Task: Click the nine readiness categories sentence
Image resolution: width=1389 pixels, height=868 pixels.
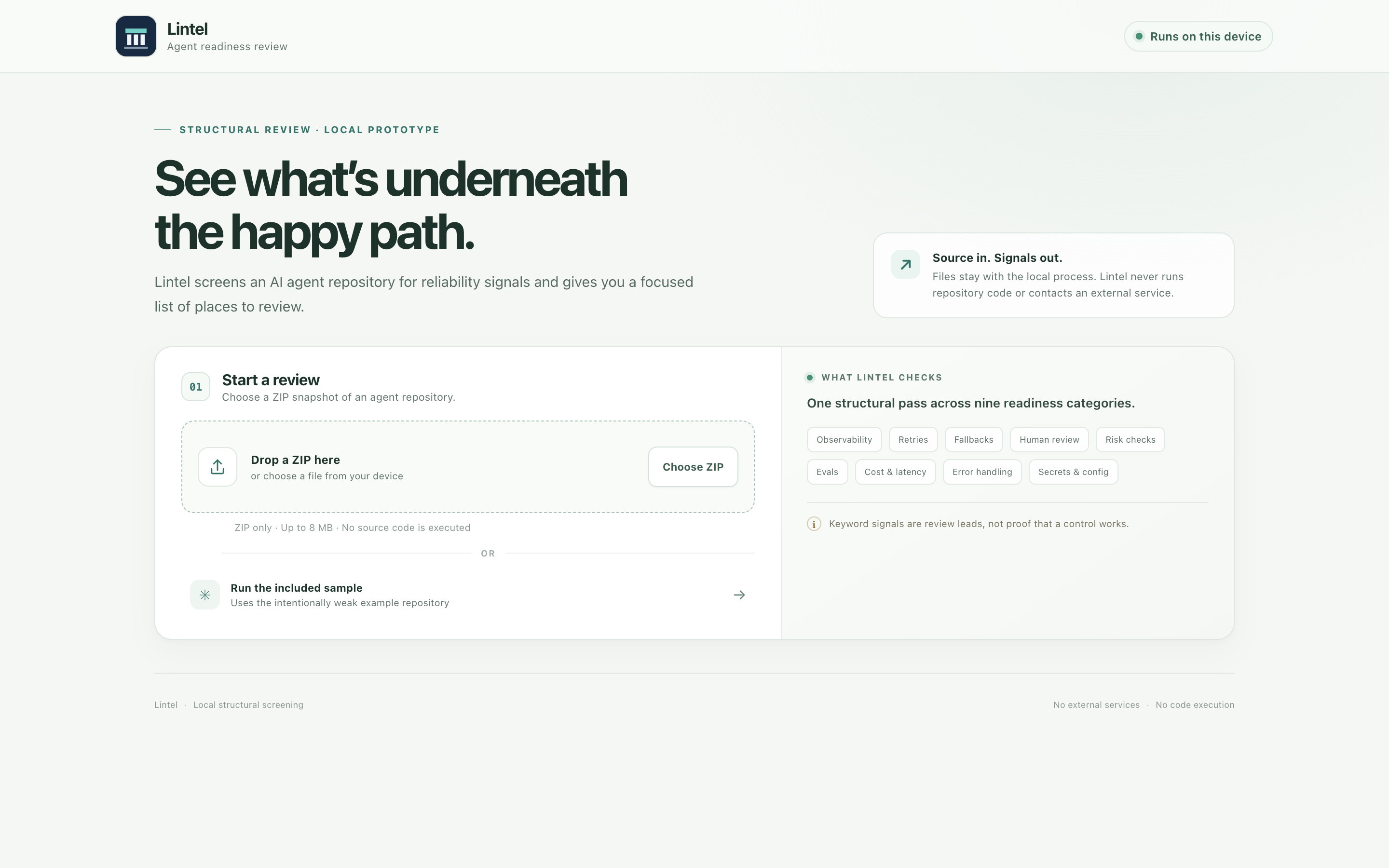Action: pyautogui.click(x=970, y=403)
